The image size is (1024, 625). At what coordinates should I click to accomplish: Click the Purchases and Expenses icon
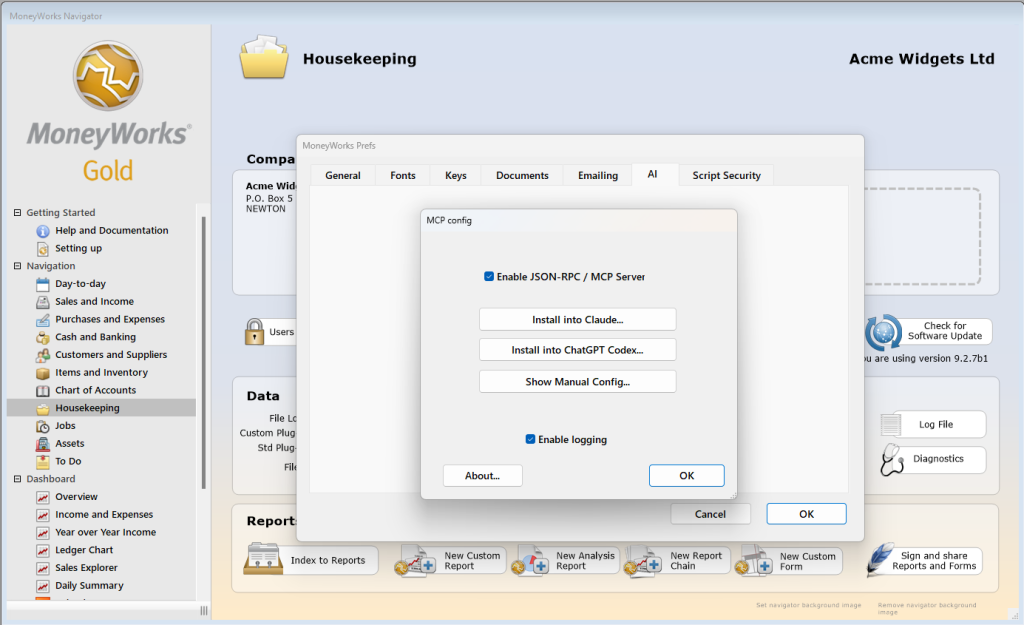tap(42, 319)
